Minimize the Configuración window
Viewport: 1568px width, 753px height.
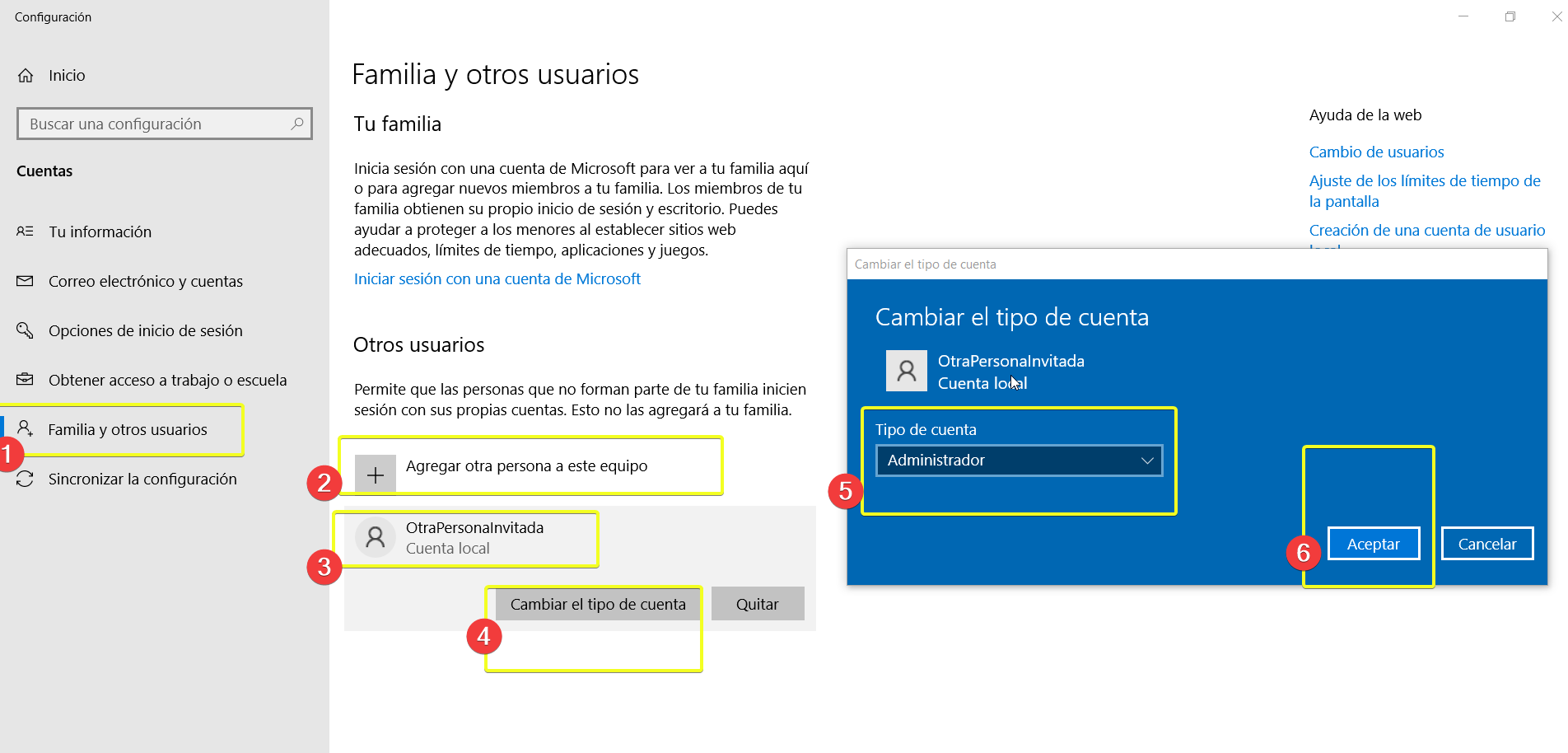[x=1463, y=16]
